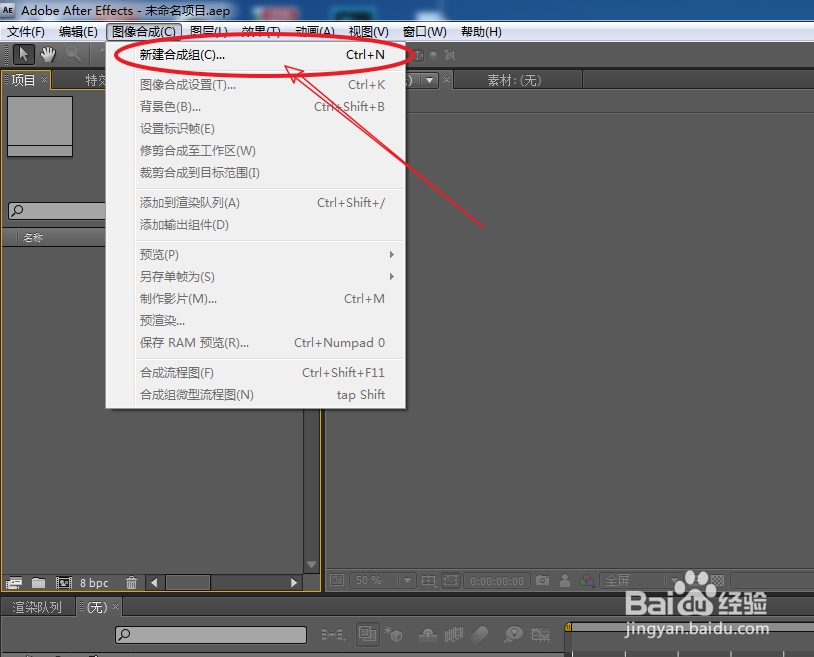This screenshot has height=657, width=814.
Task: Open the 视图(V) menu
Action: pyautogui.click(x=369, y=32)
